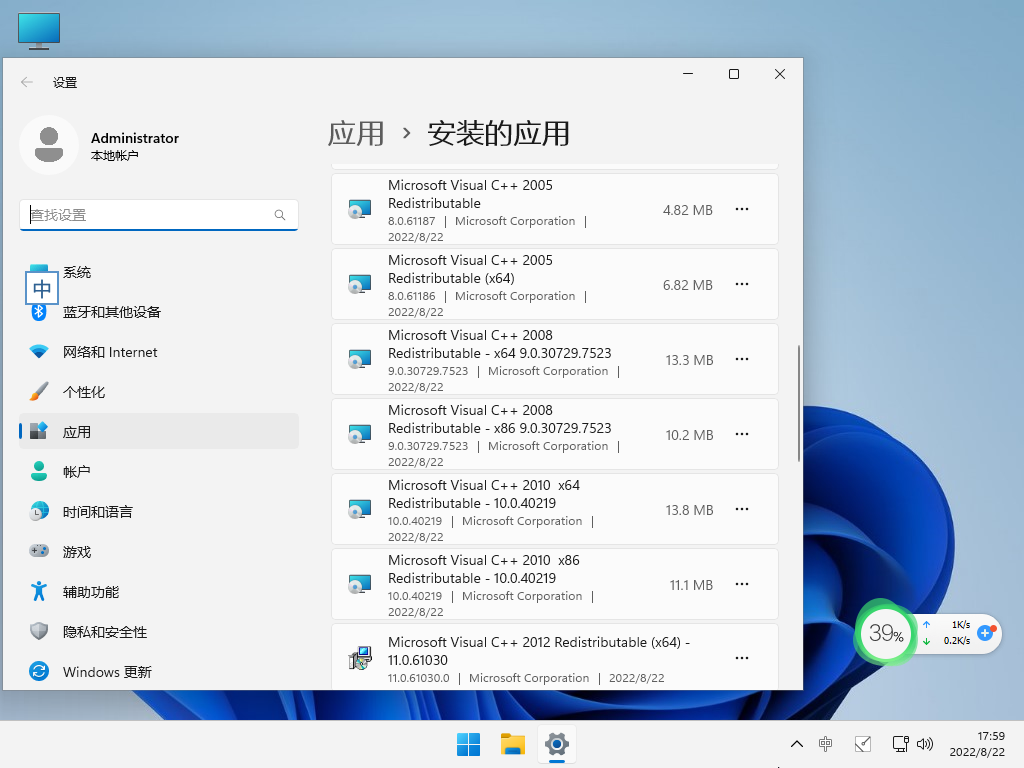Open 帐户 settings
Viewport: 1024px width, 768px height.
(x=77, y=471)
